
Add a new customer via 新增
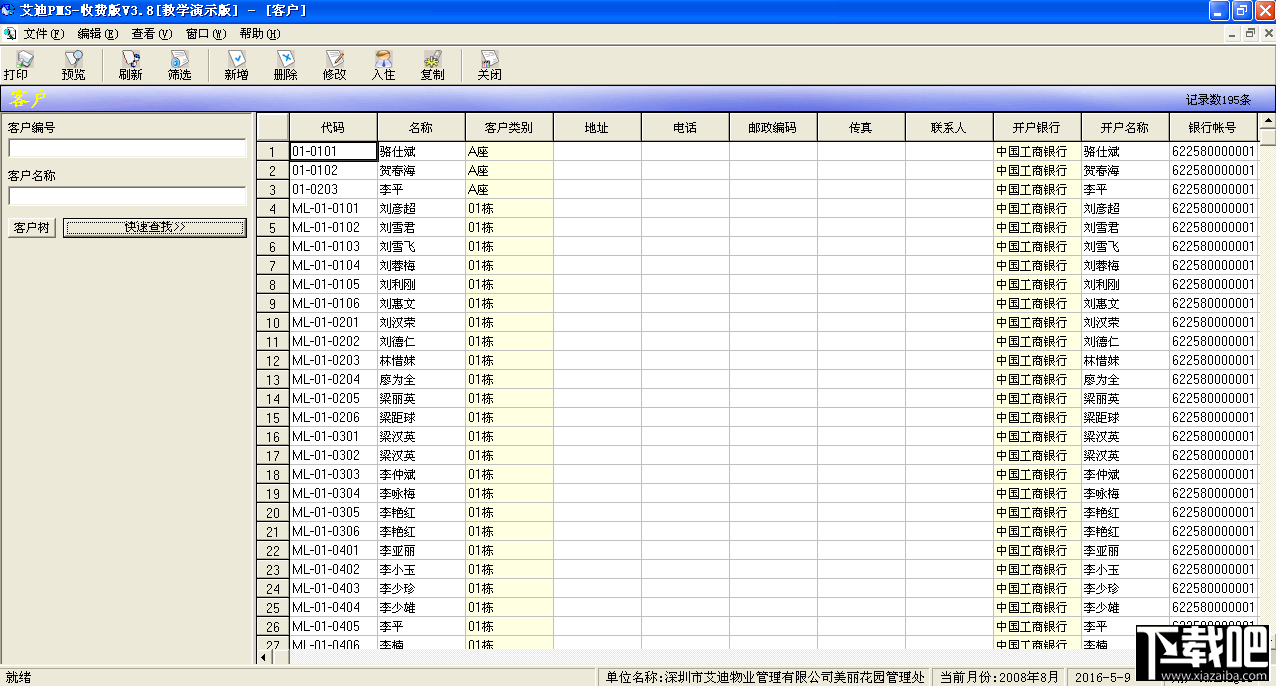pos(236,65)
